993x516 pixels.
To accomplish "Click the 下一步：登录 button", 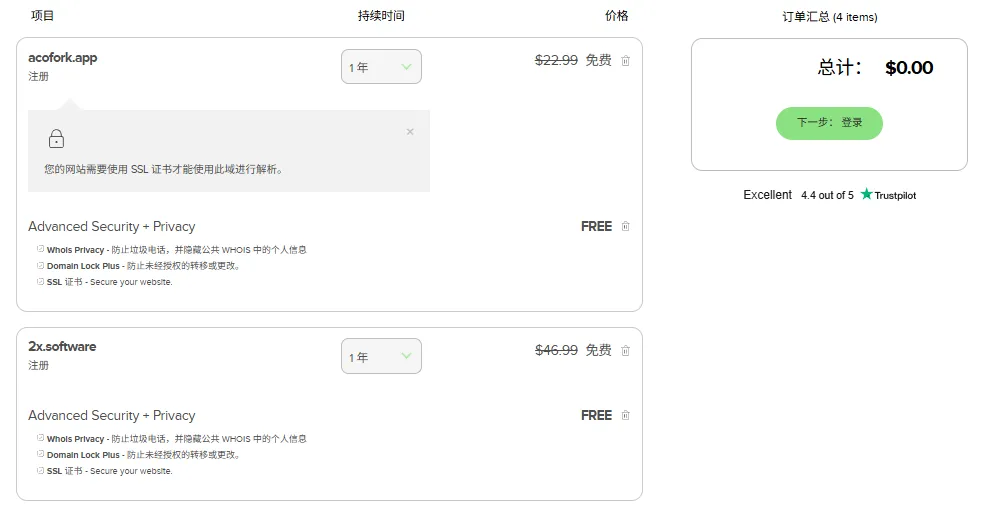I will pos(829,123).
